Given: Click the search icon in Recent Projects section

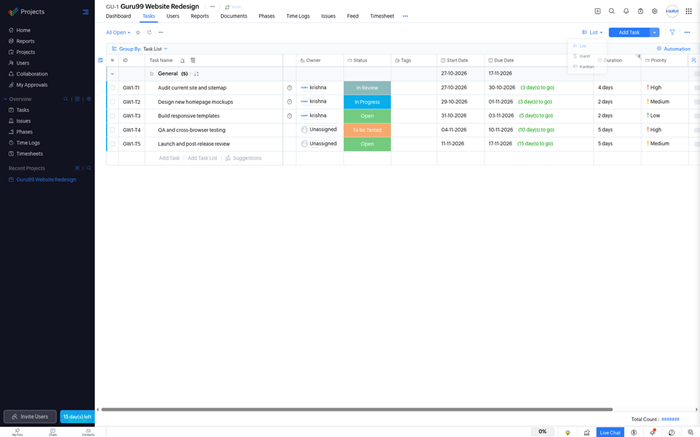Looking at the screenshot, I should (88, 168).
